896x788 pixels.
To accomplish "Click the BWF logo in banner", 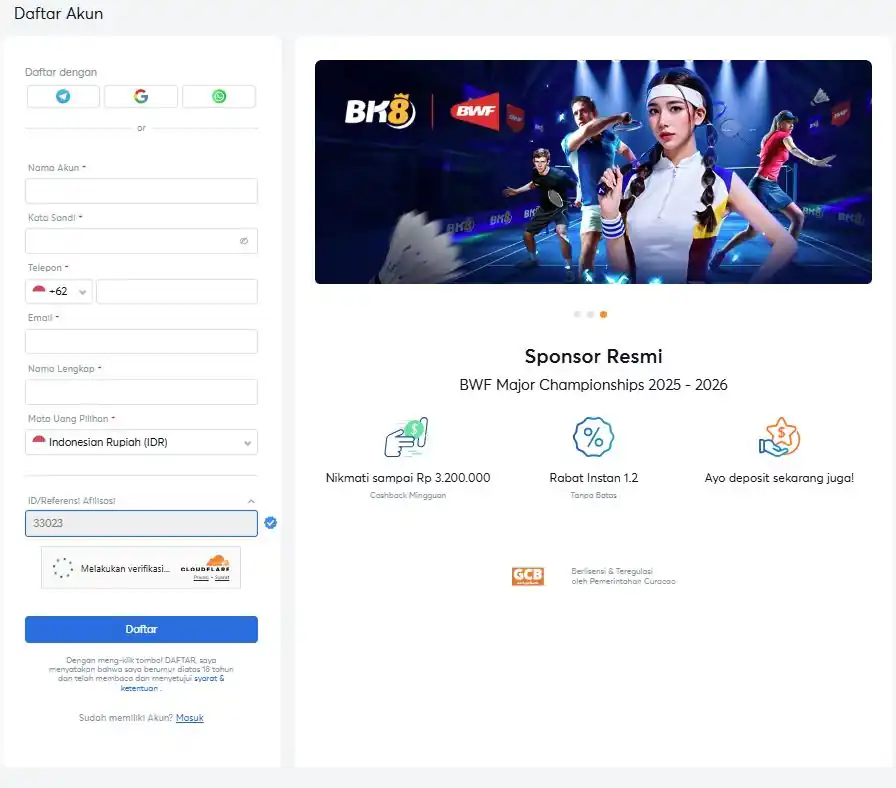I will pyautogui.click(x=475, y=111).
